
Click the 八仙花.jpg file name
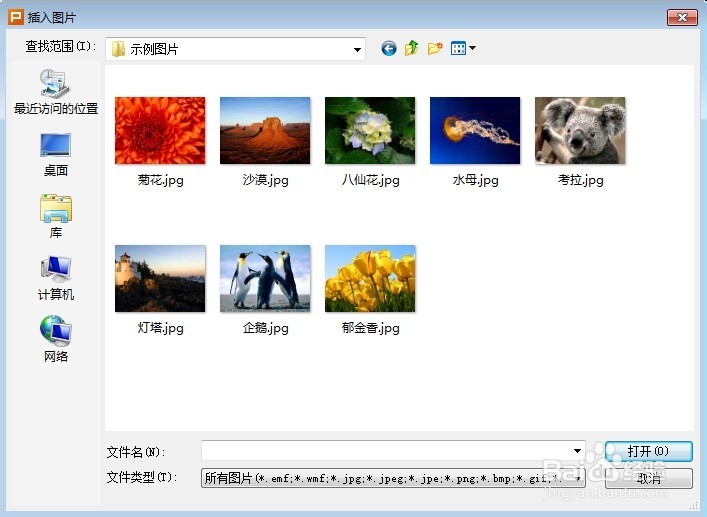(x=371, y=180)
